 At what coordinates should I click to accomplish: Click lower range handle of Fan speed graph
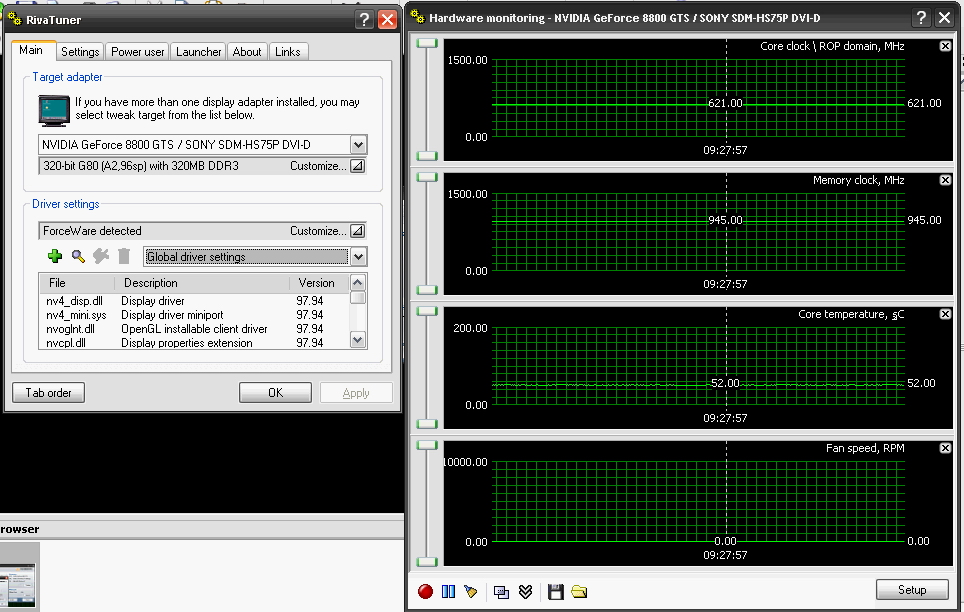pos(427,562)
